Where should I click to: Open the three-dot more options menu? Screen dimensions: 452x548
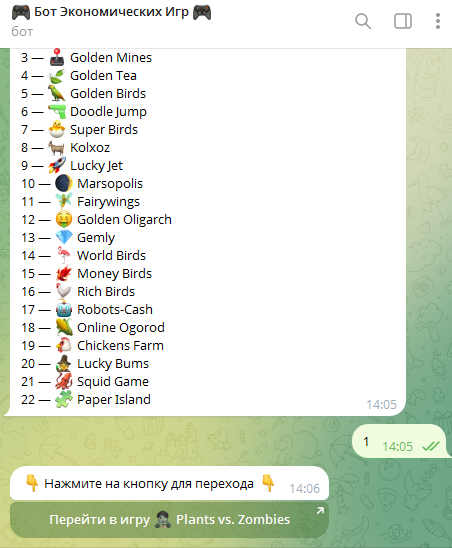438,21
